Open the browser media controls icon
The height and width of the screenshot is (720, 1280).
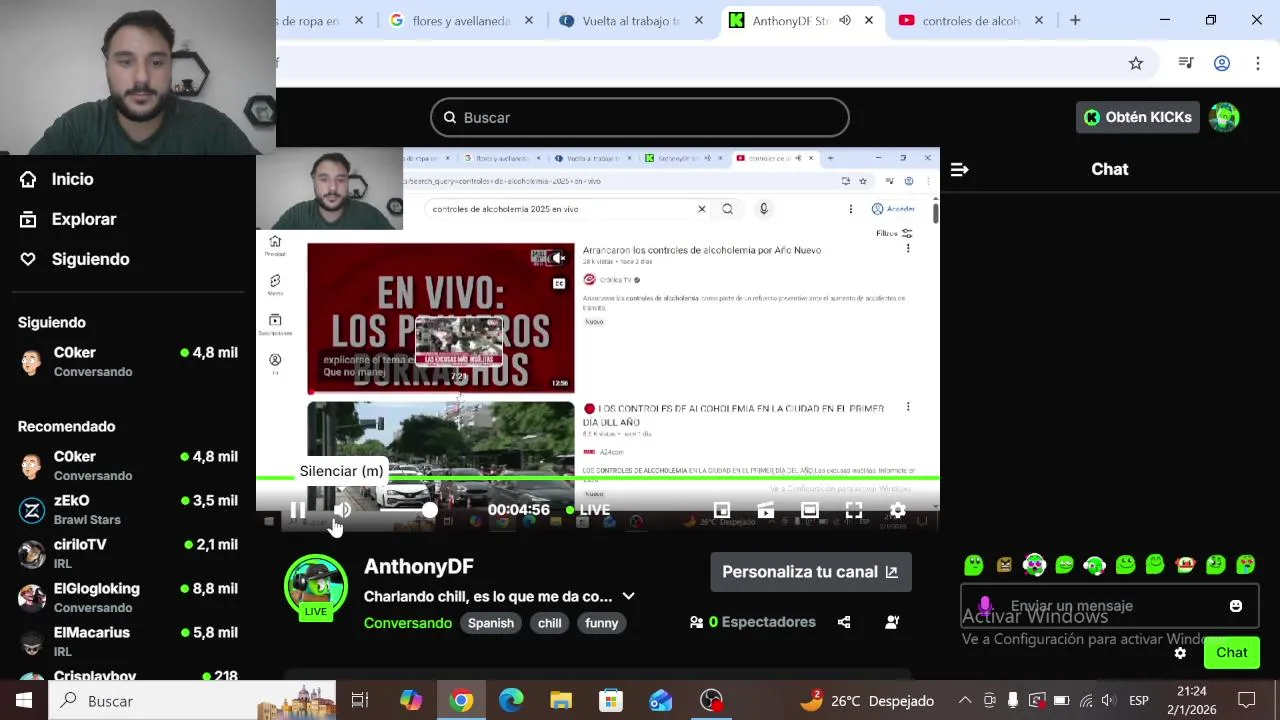(1186, 63)
